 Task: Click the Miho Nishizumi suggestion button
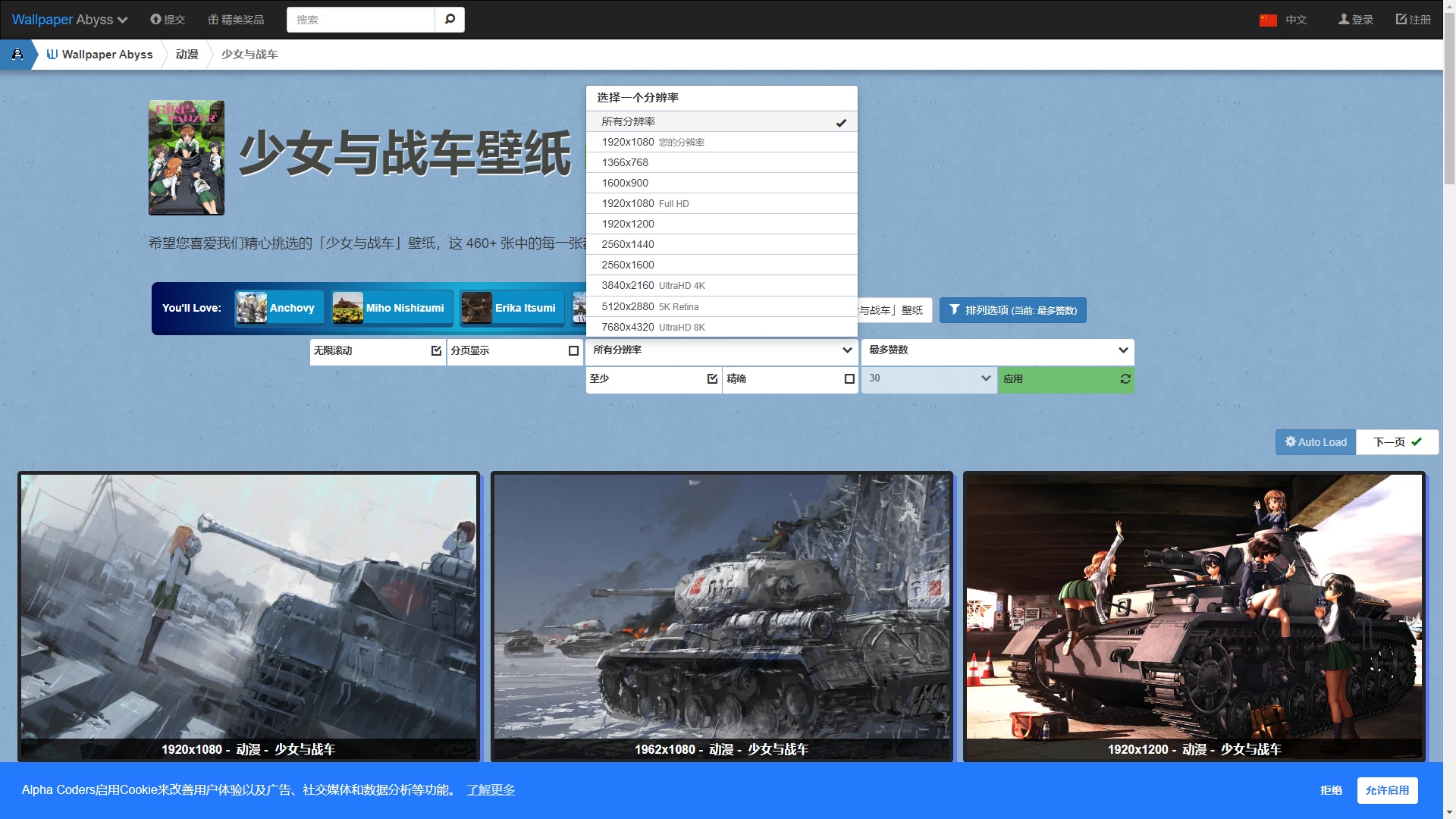(392, 308)
